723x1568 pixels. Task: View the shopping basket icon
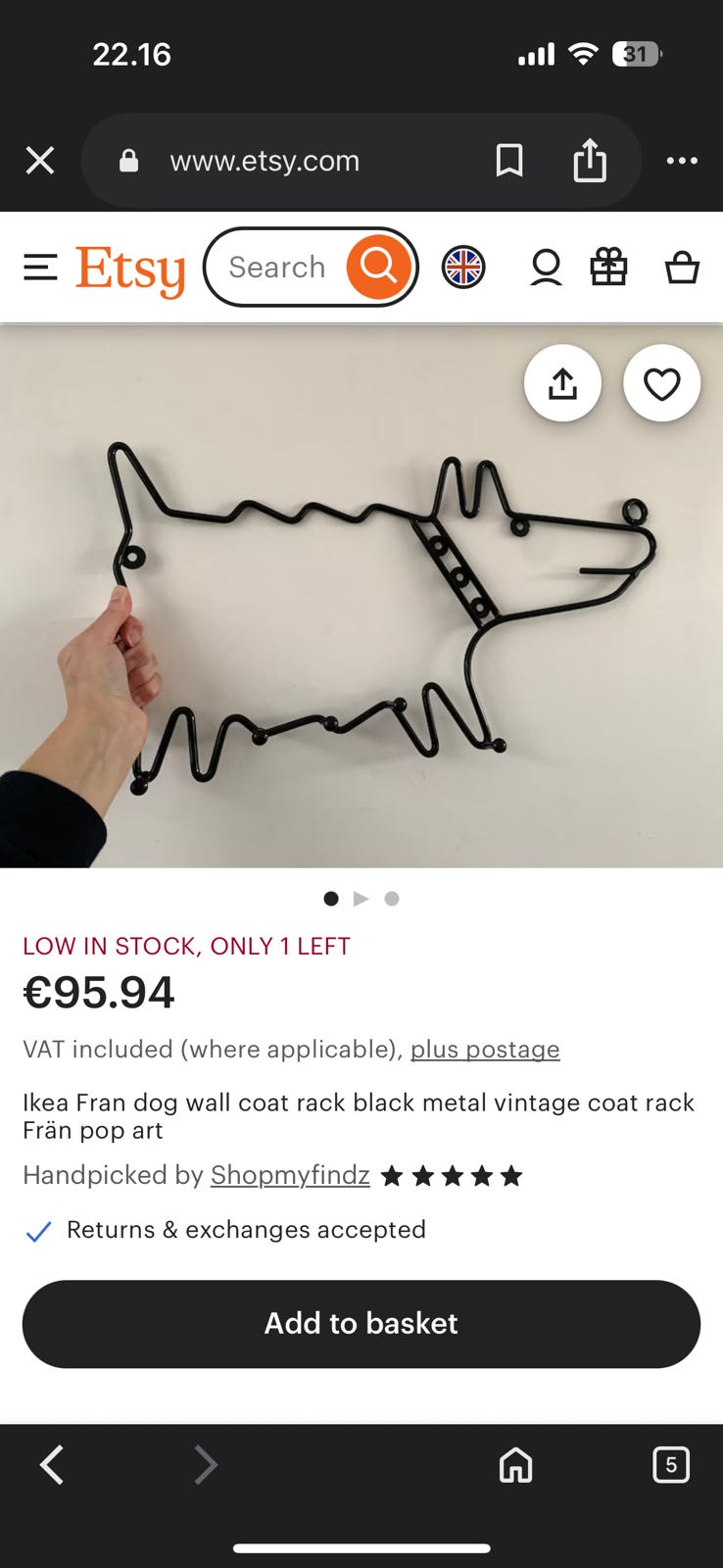pyautogui.click(x=682, y=267)
